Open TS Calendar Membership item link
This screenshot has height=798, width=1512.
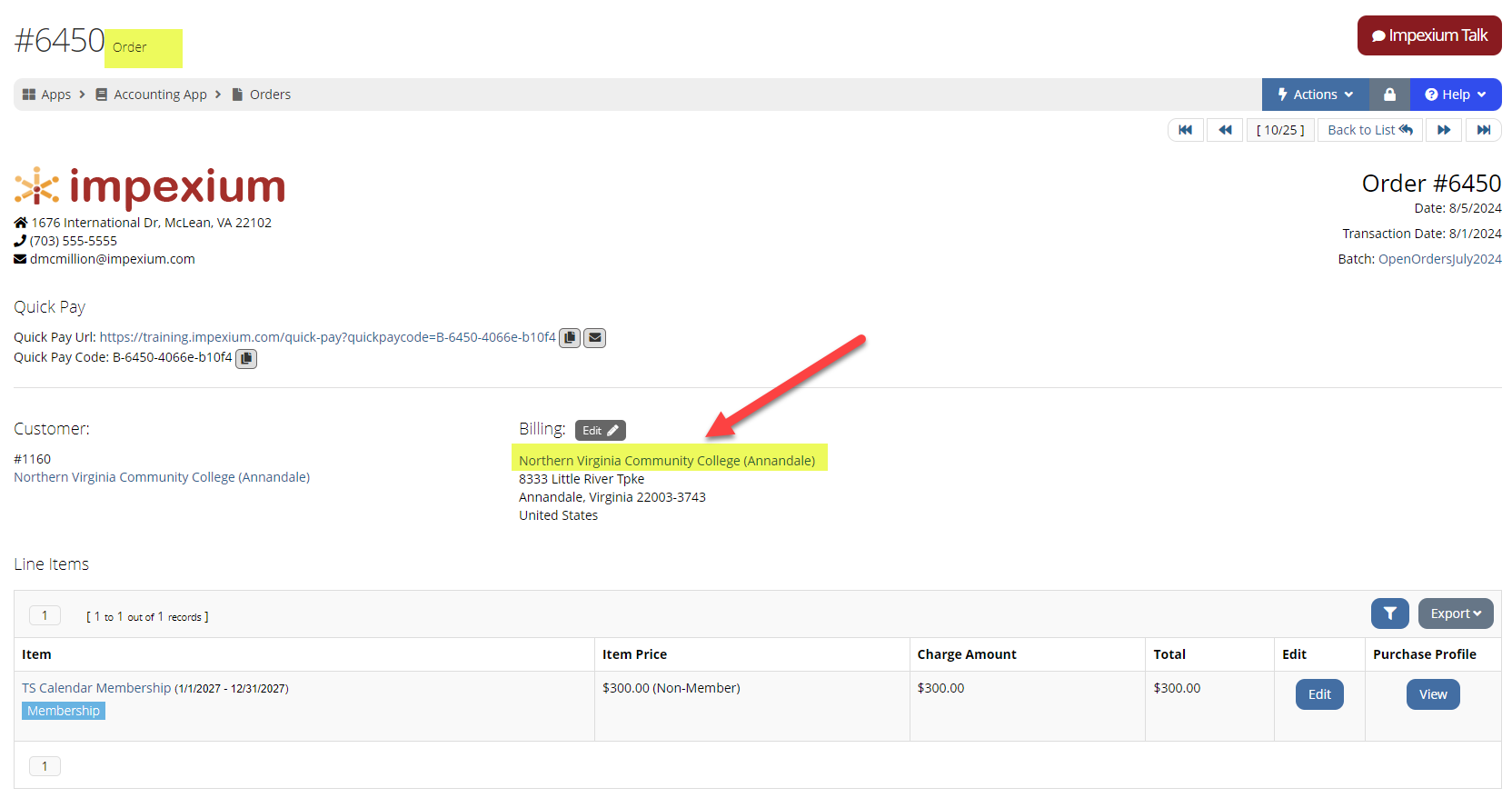[96, 688]
